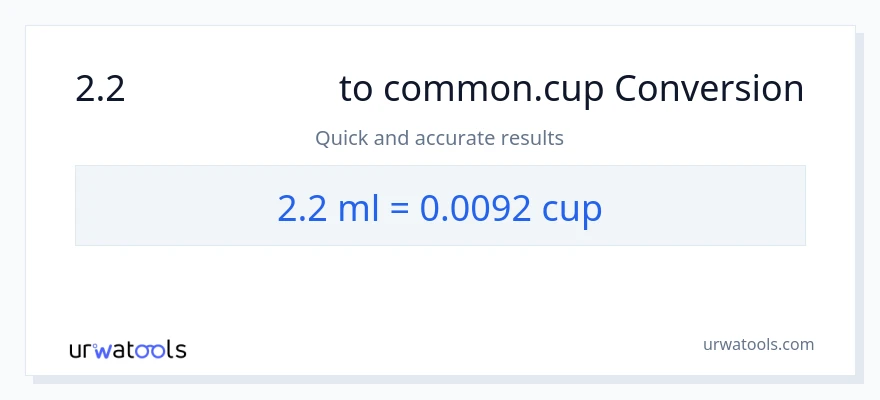Click the "ml" unit in the result

tap(348, 208)
